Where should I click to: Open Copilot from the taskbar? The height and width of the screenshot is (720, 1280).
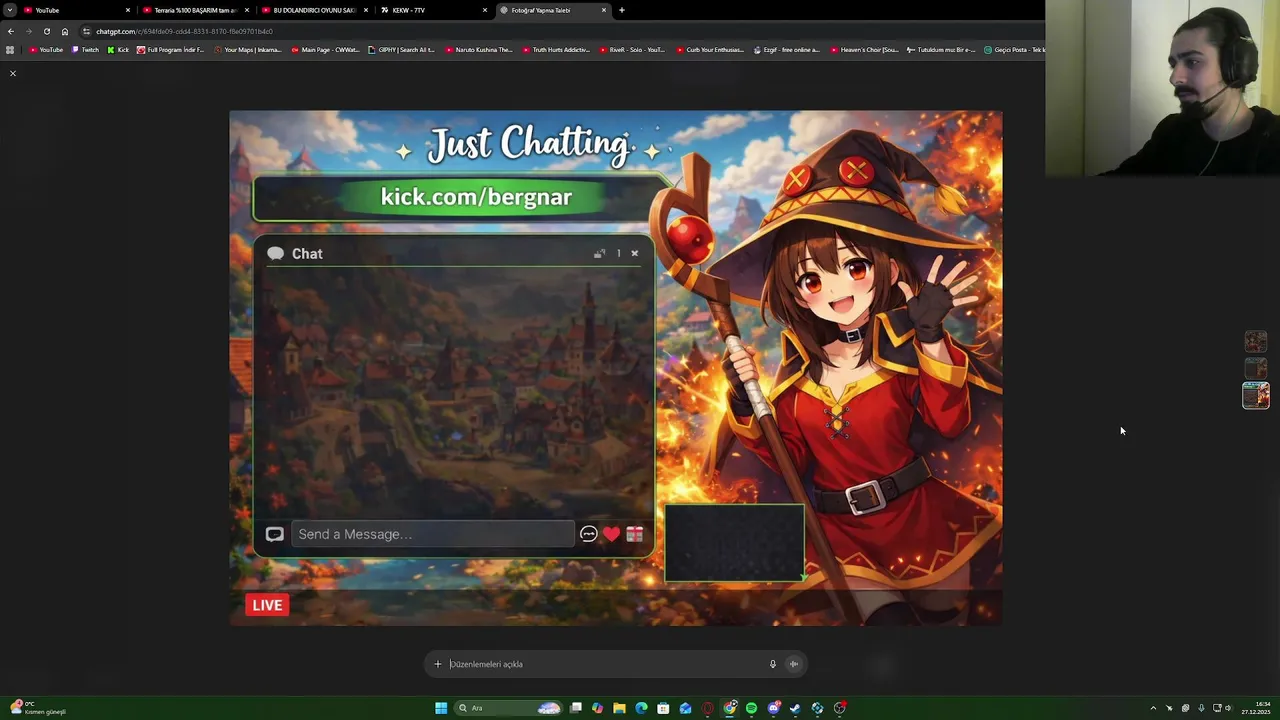tap(597, 708)
